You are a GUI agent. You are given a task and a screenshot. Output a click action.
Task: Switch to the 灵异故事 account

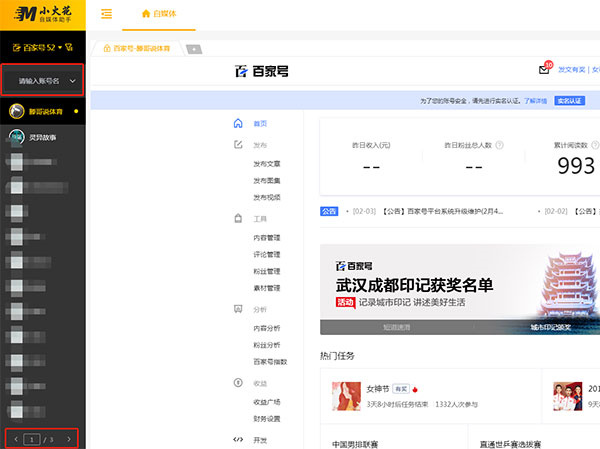point(43,137)
